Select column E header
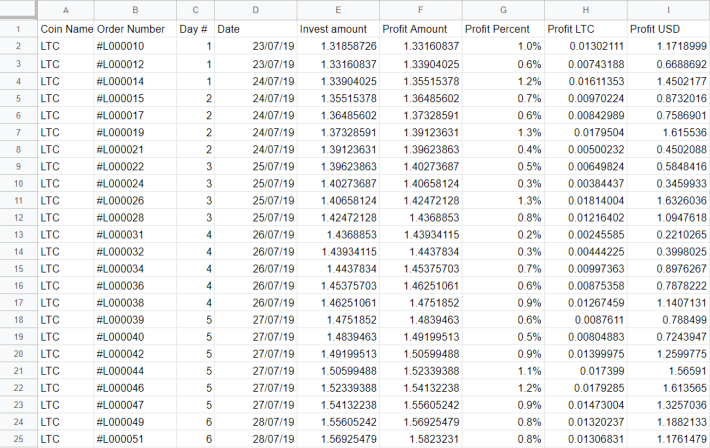The height and width of the screenshot is (448, 710). pos(338,10)
